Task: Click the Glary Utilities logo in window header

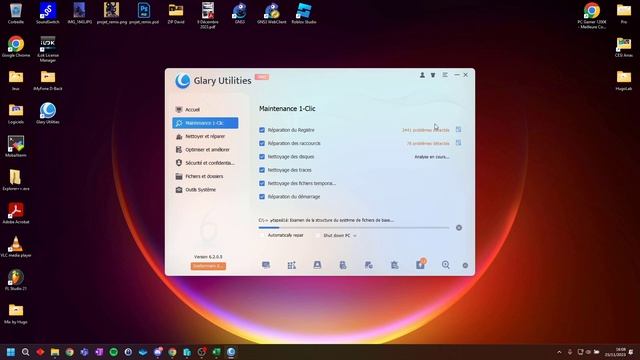Action: (183, 80)
